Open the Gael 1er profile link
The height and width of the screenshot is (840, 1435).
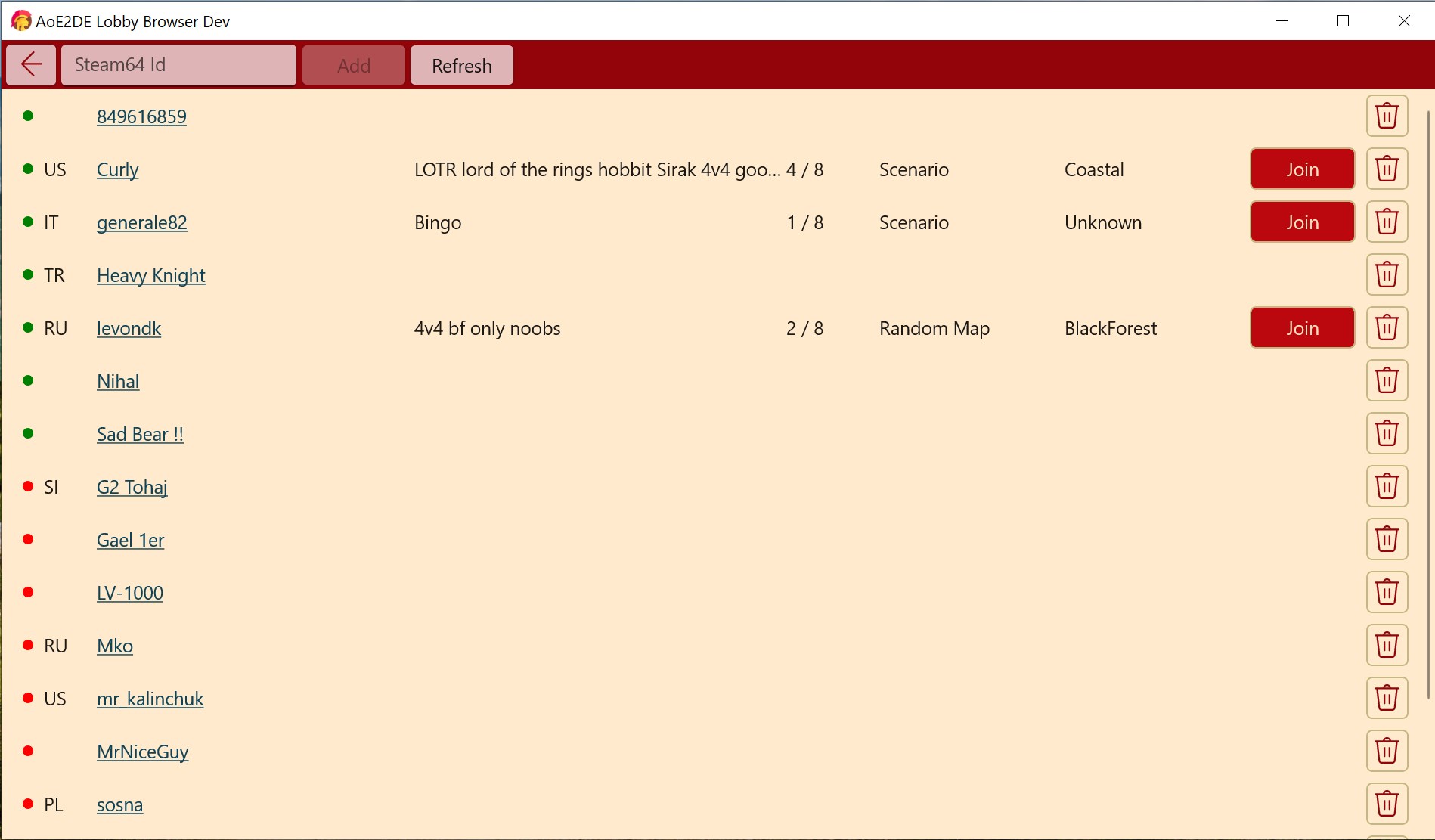click(131, 540)
